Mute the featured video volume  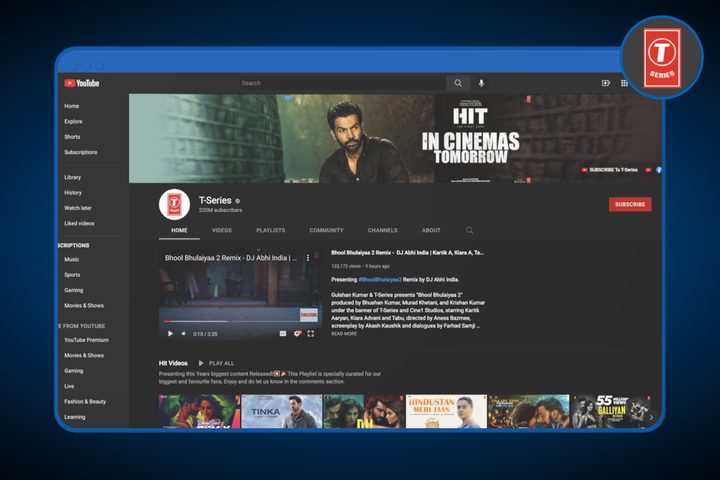(x=184, y=333)
